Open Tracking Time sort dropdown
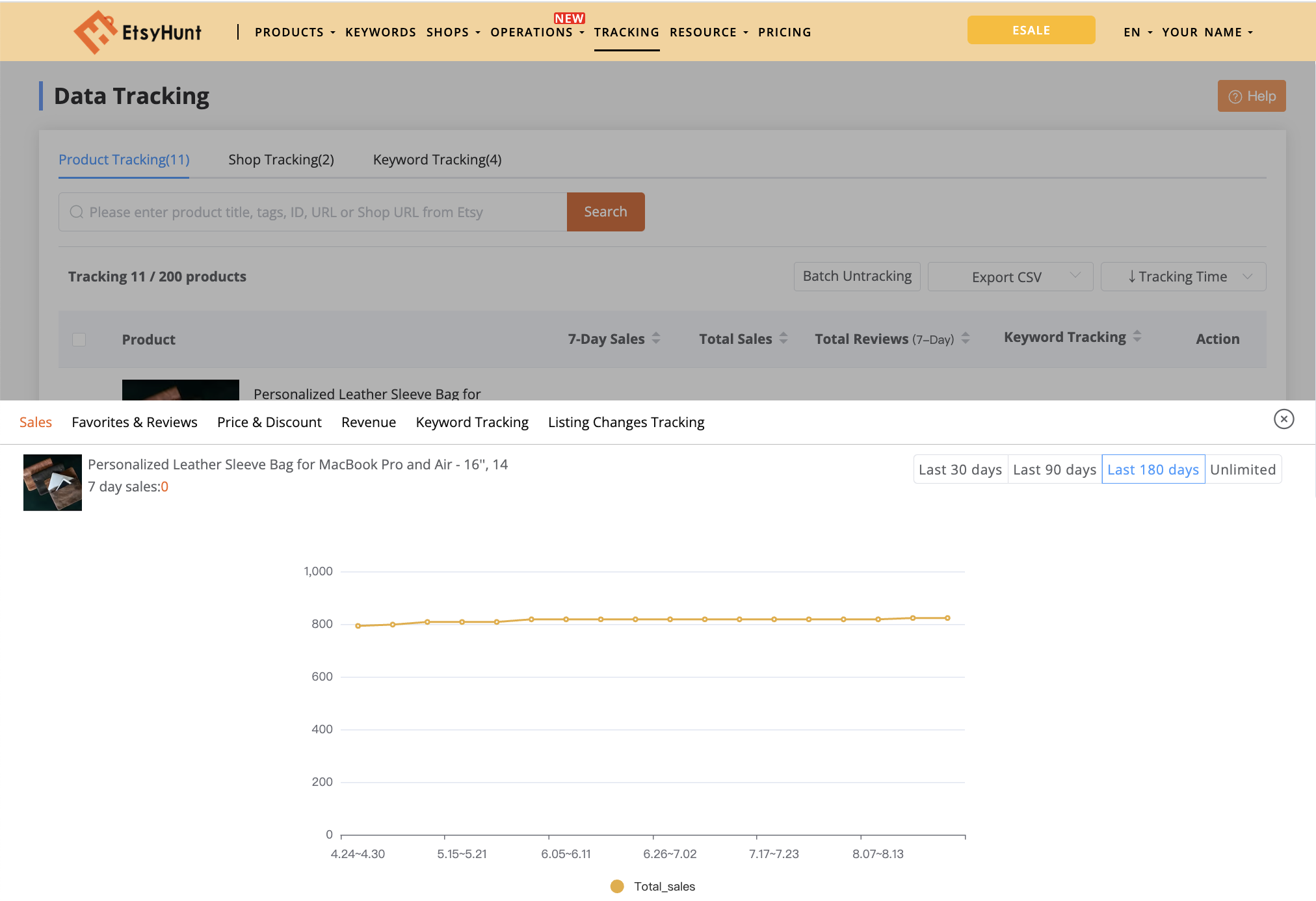1316x901 pixels. point(1183,277)
